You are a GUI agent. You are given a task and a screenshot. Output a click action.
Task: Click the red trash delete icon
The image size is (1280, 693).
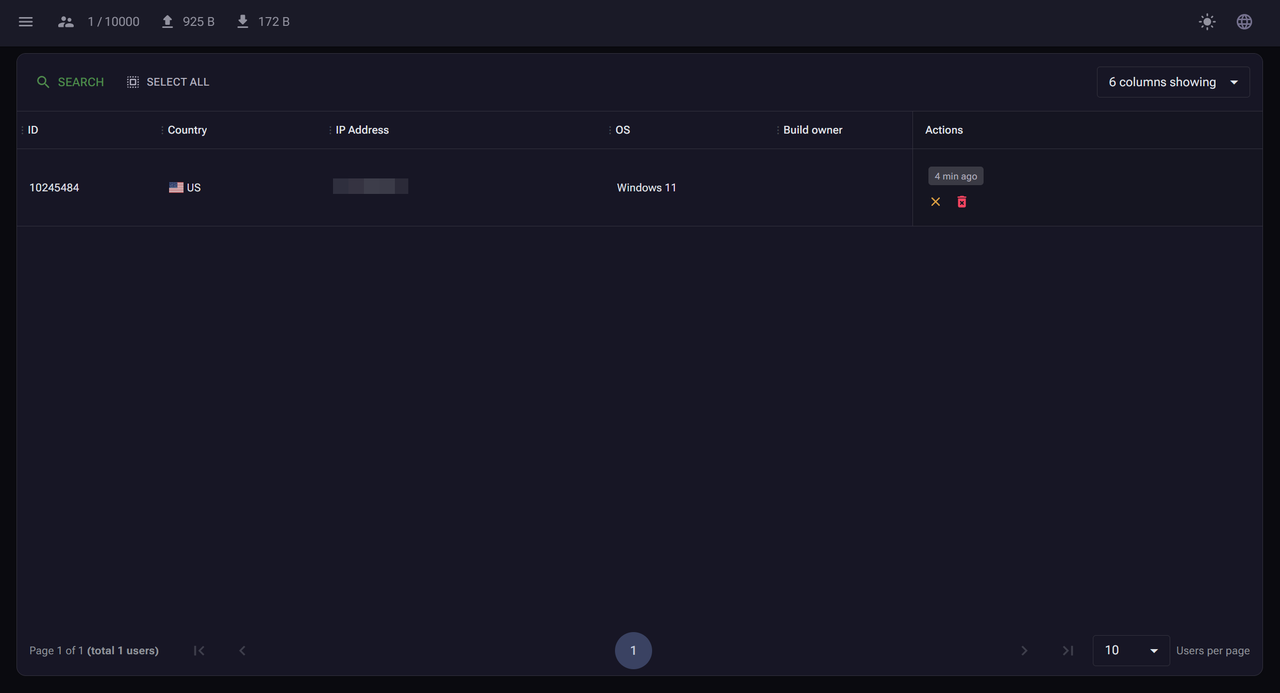coord(962,202)
